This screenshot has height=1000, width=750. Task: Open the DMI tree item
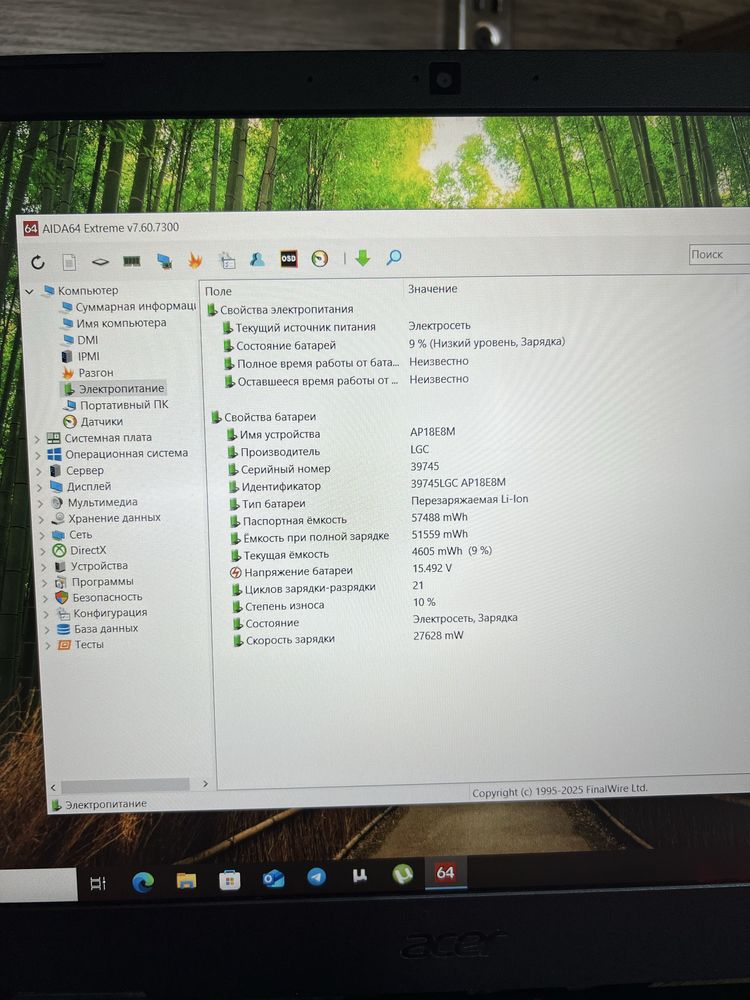point(80,340)
